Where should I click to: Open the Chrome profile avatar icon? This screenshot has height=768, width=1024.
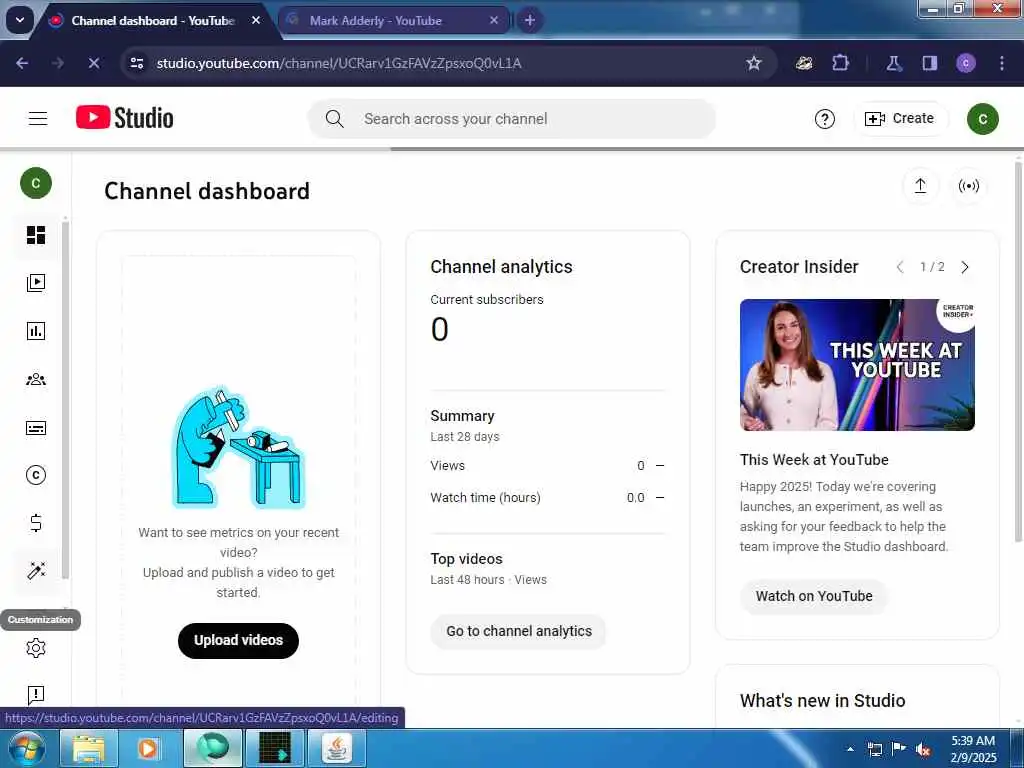[966, 63]
